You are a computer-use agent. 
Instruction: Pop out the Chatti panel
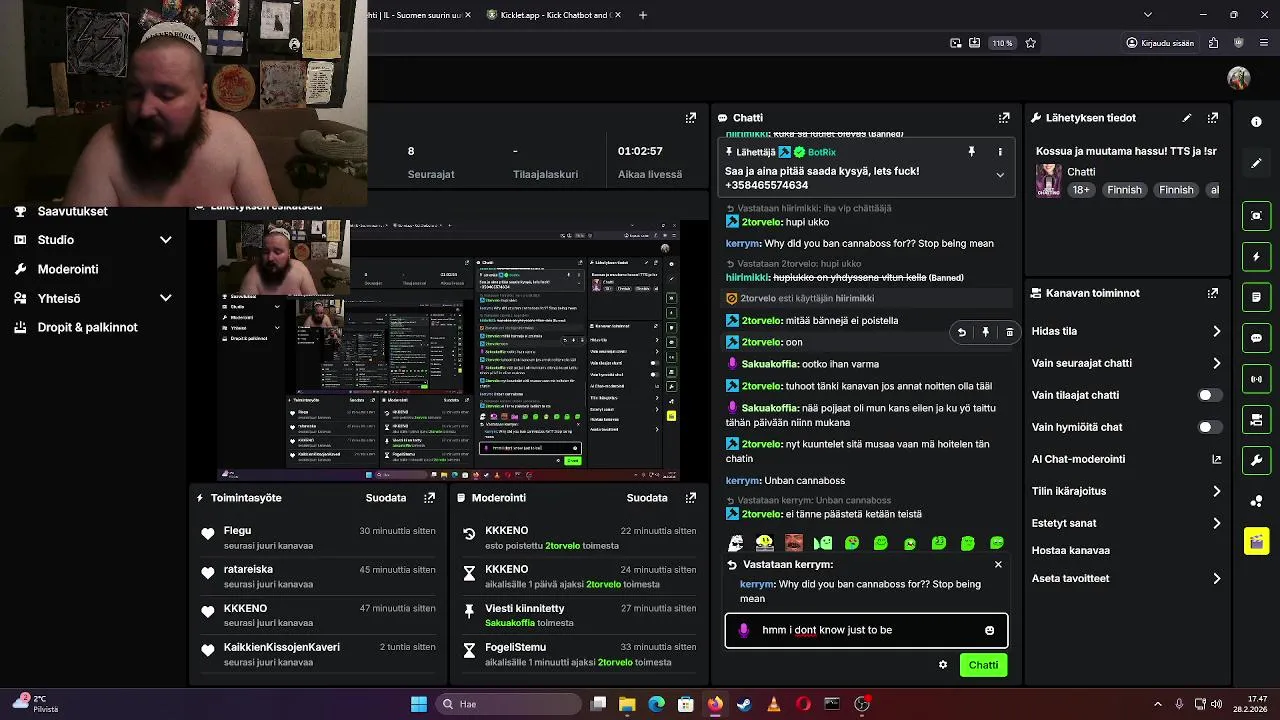pos(1004,118)
